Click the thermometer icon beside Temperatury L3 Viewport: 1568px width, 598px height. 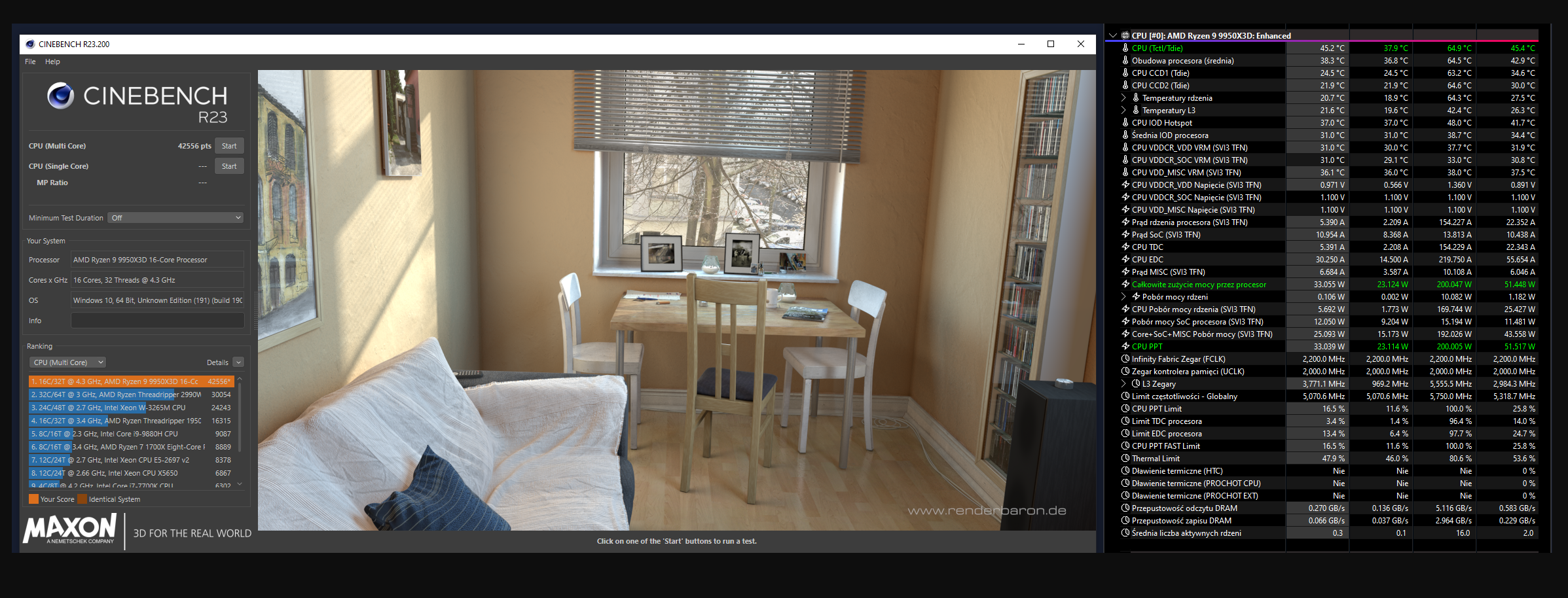tap(1136, 110)
